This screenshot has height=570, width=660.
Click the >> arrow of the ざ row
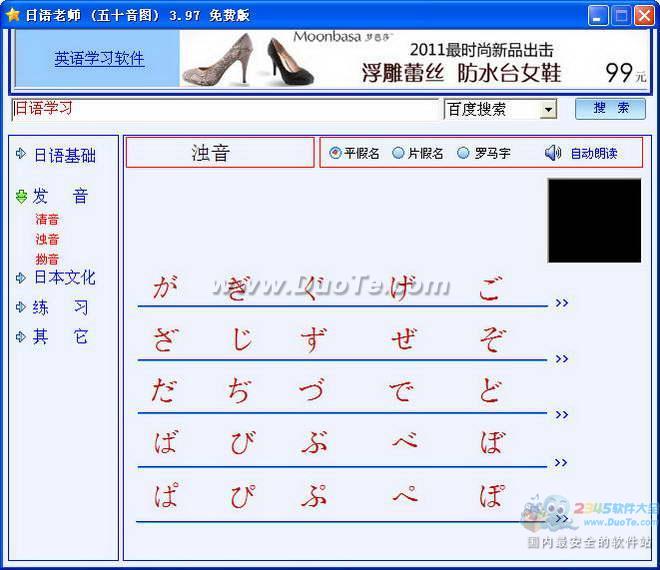click(x=562, y=359)
